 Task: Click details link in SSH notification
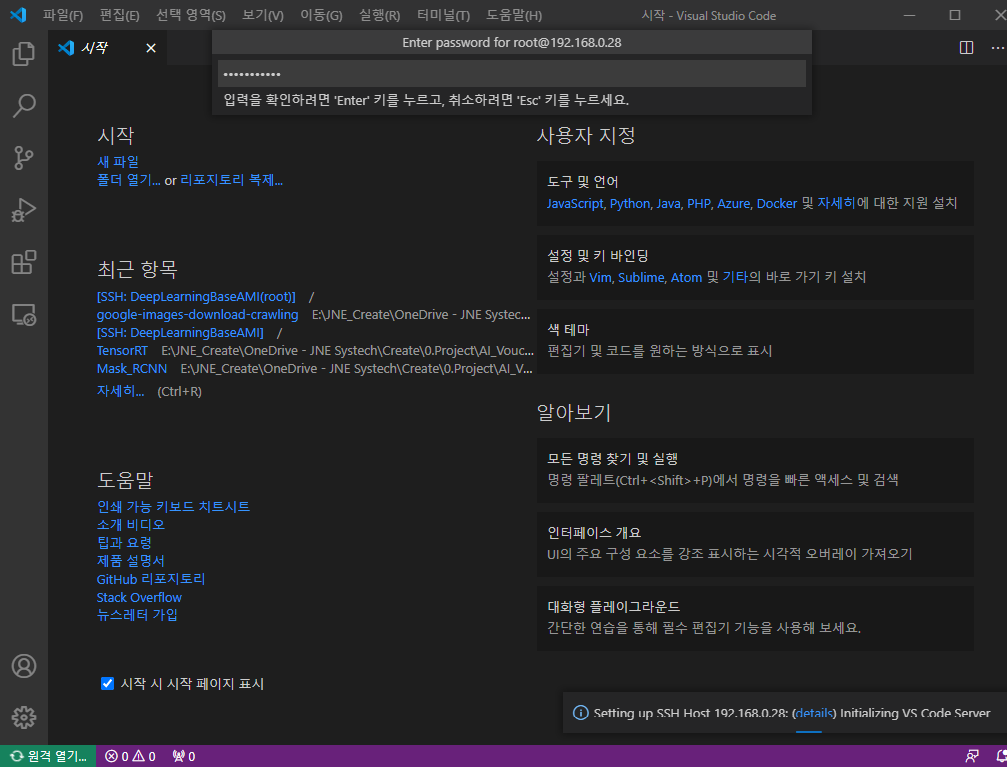[814, 713]
